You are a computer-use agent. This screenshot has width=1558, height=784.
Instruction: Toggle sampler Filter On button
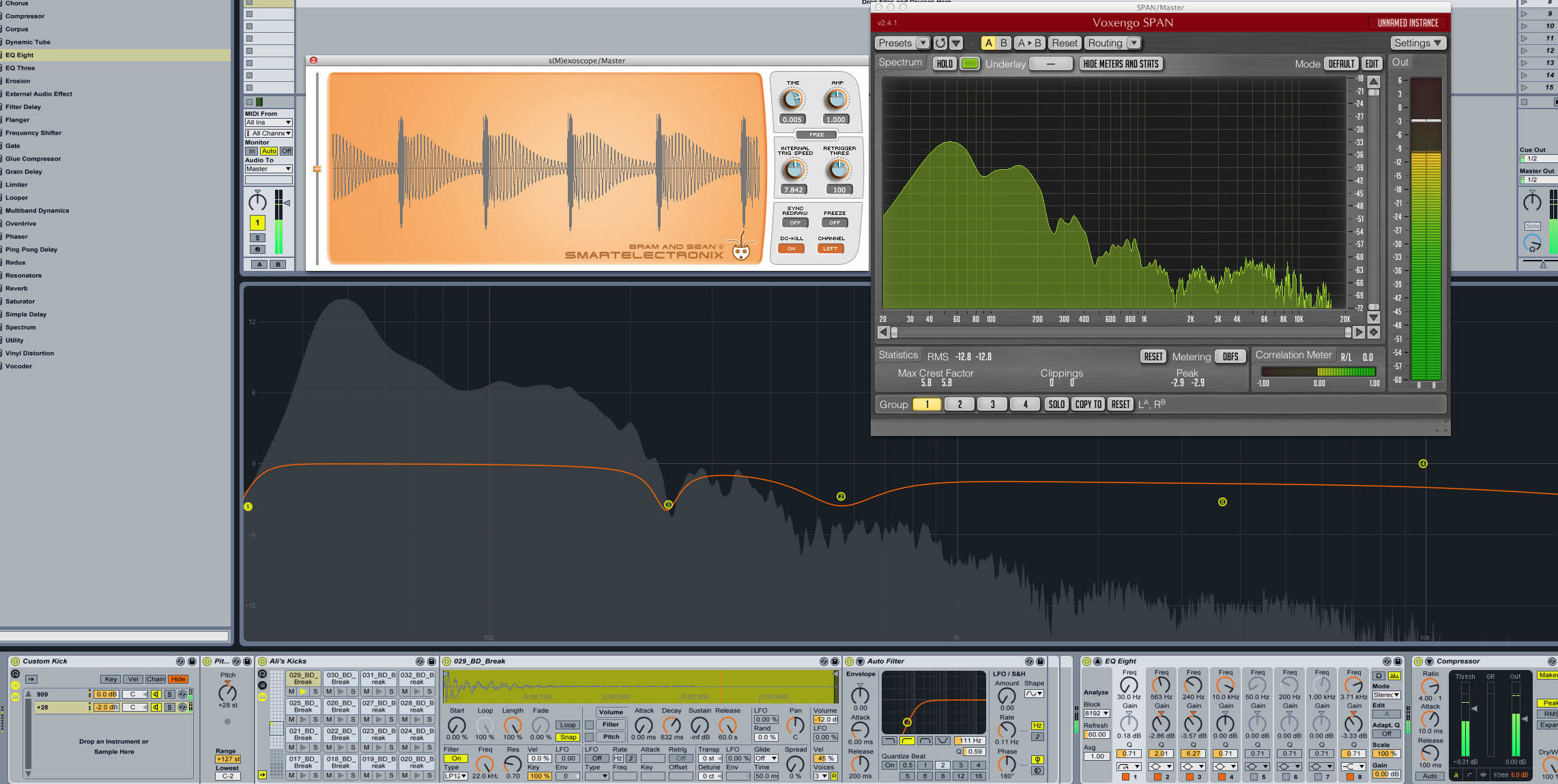coord(456,758)
